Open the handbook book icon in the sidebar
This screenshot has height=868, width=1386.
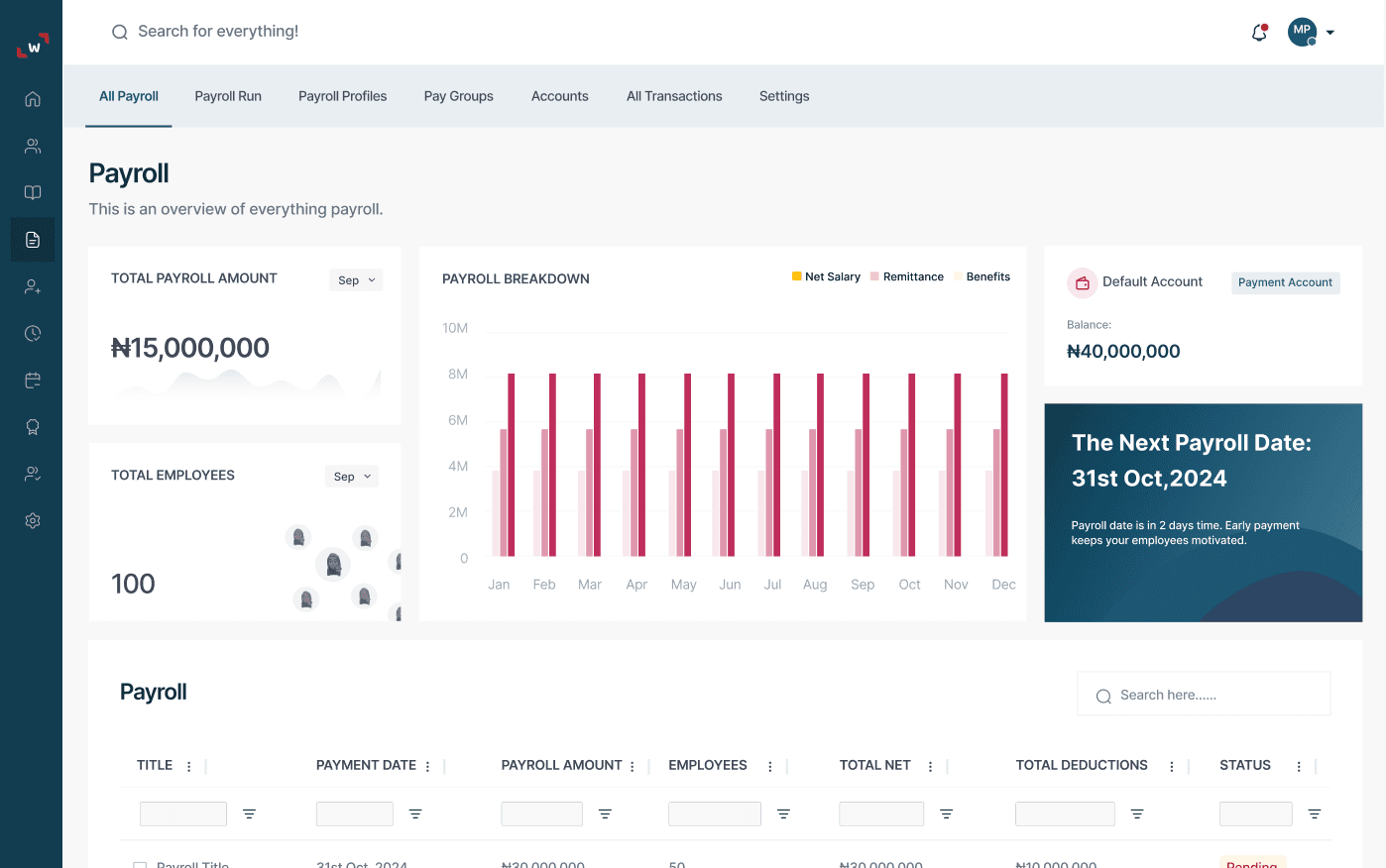(33, 192)
